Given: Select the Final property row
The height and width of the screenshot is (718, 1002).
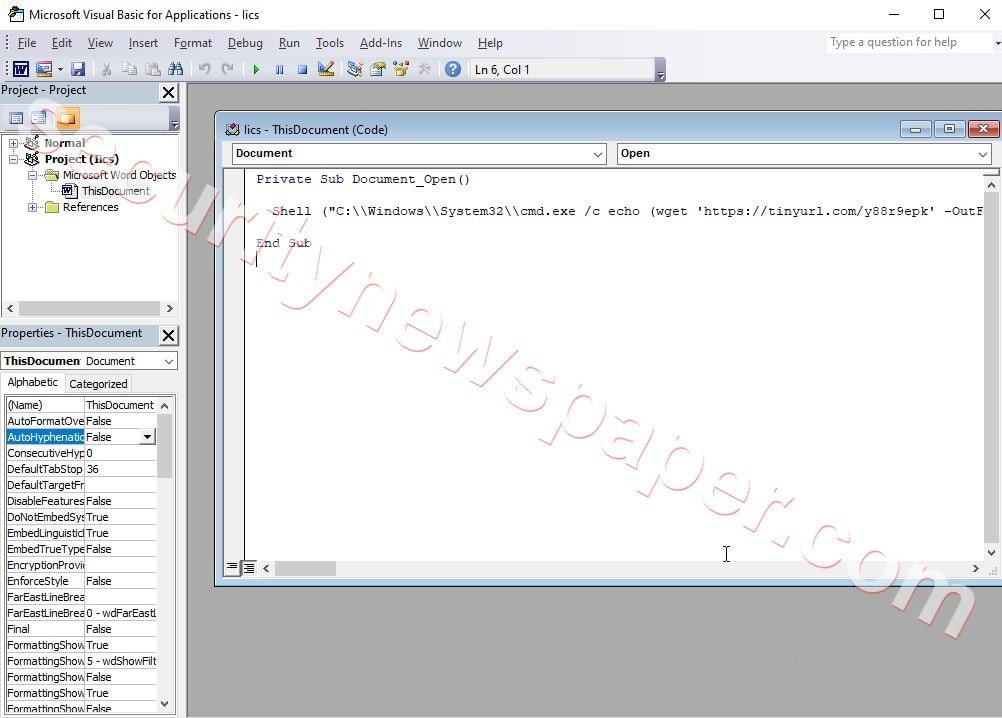Looking at the screenshot, I should (x=81, y=629).
